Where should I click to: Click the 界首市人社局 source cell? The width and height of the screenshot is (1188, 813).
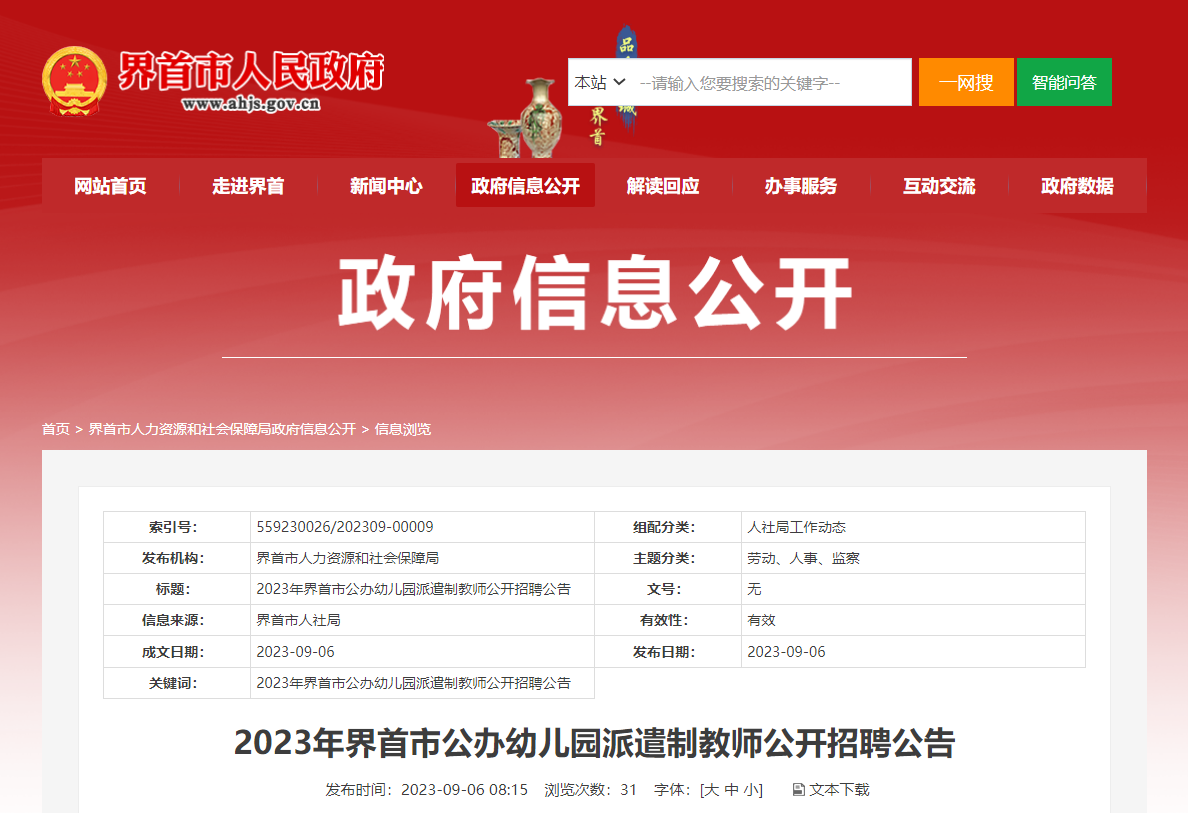pos(299,620)
